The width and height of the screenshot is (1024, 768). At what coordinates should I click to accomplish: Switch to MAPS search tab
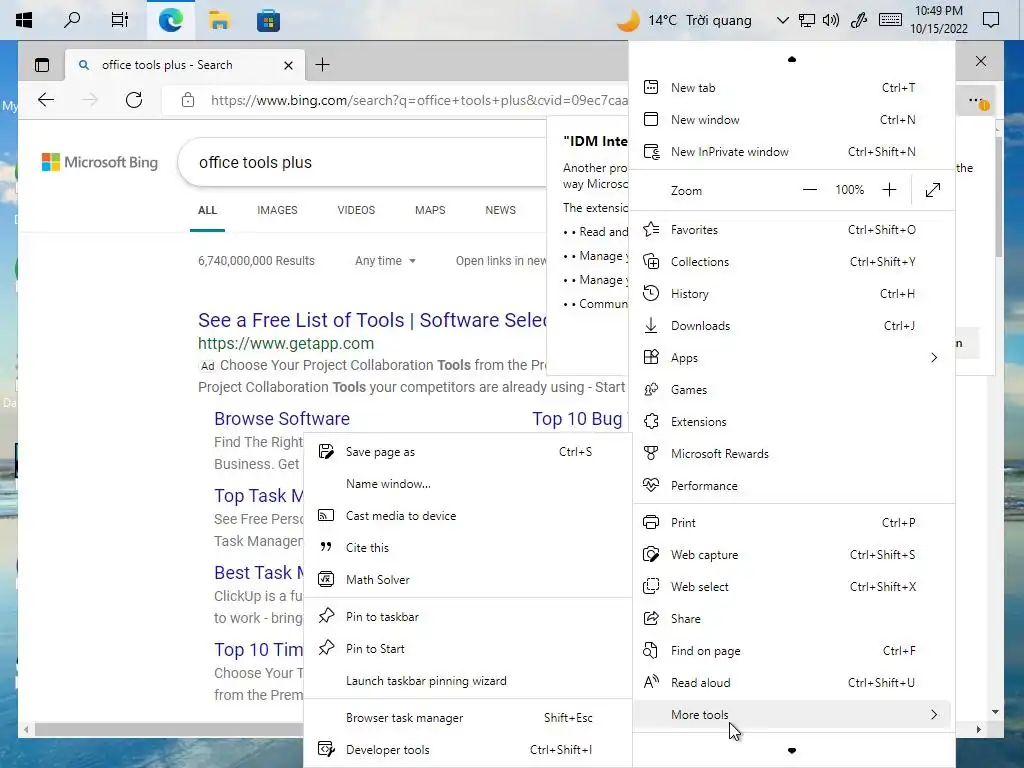tap(430, 210)
